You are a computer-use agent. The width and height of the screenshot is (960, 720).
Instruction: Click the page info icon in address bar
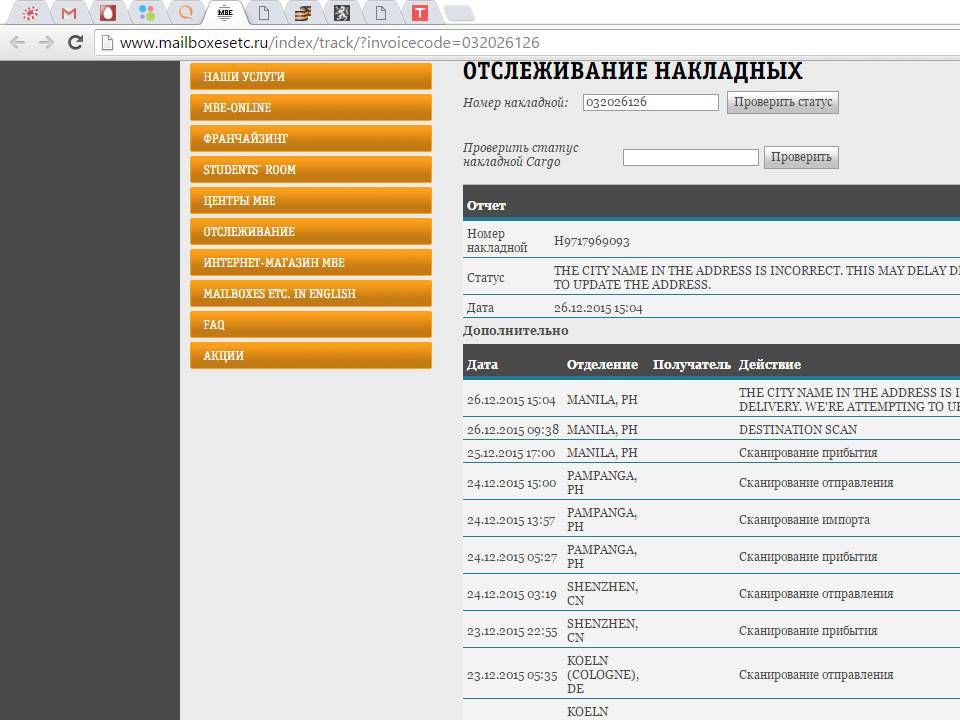pos(107,42)
